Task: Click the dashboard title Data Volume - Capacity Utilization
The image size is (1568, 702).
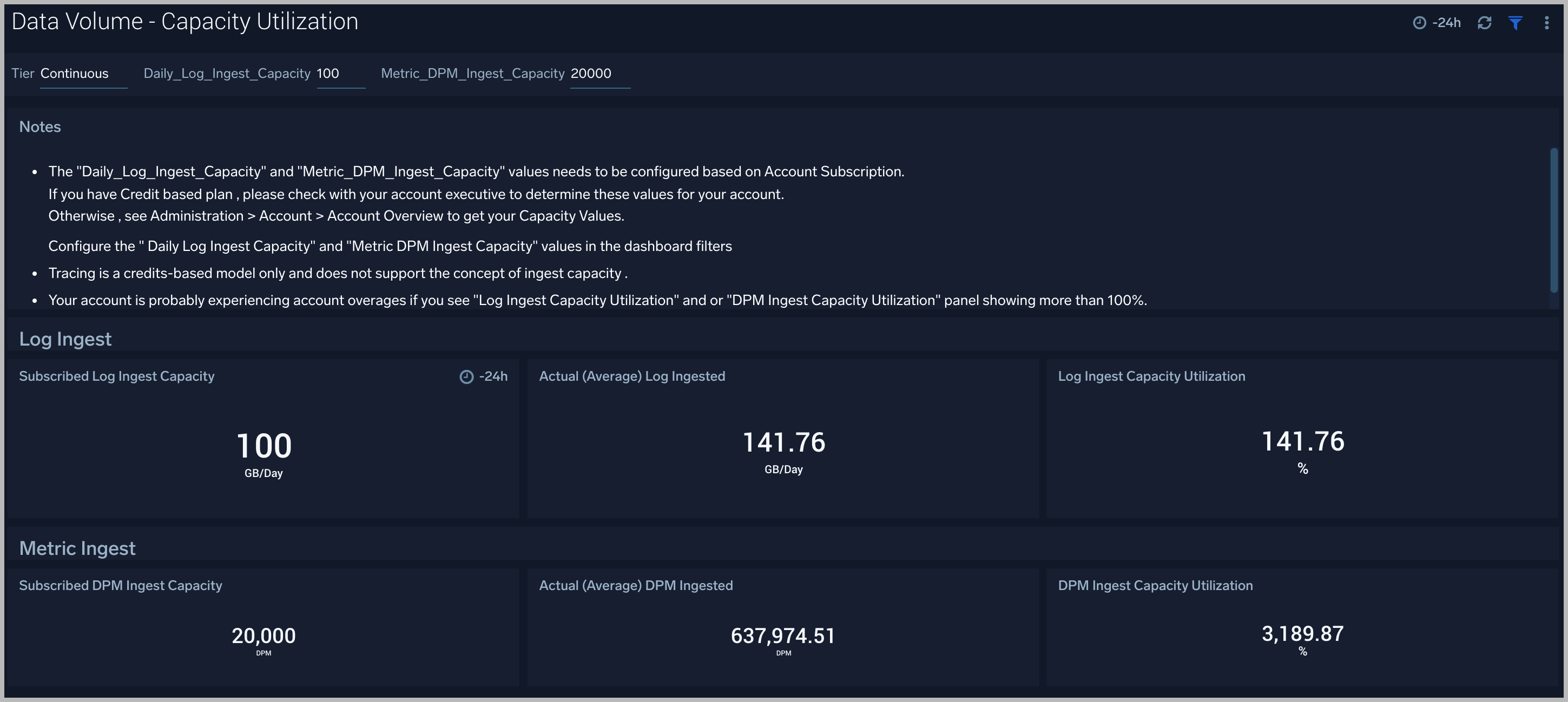Action: (x=185, y=21)
